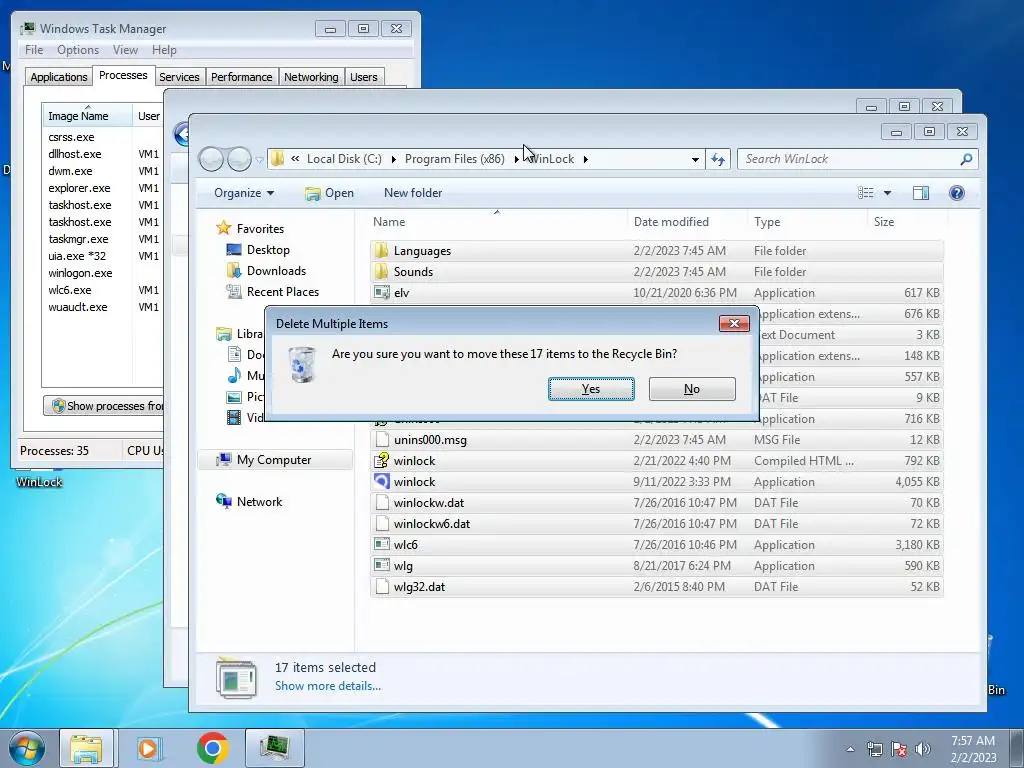Screen dimensions: 1024x768
Task: Click the Open toolbar button
Action: coord(330,193)
